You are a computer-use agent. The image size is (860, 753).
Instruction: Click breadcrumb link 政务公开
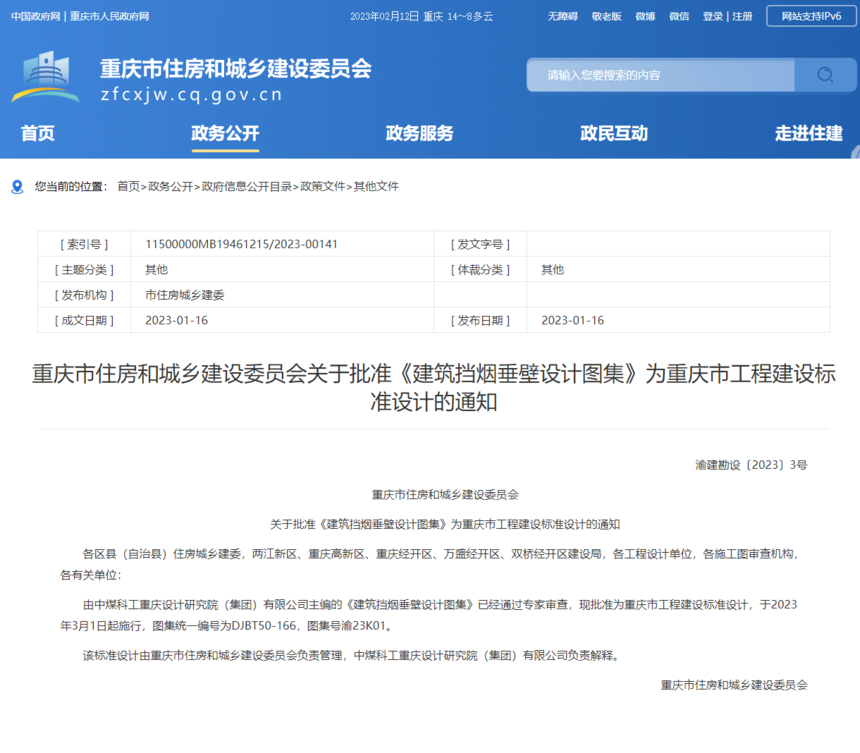point(171,186)
